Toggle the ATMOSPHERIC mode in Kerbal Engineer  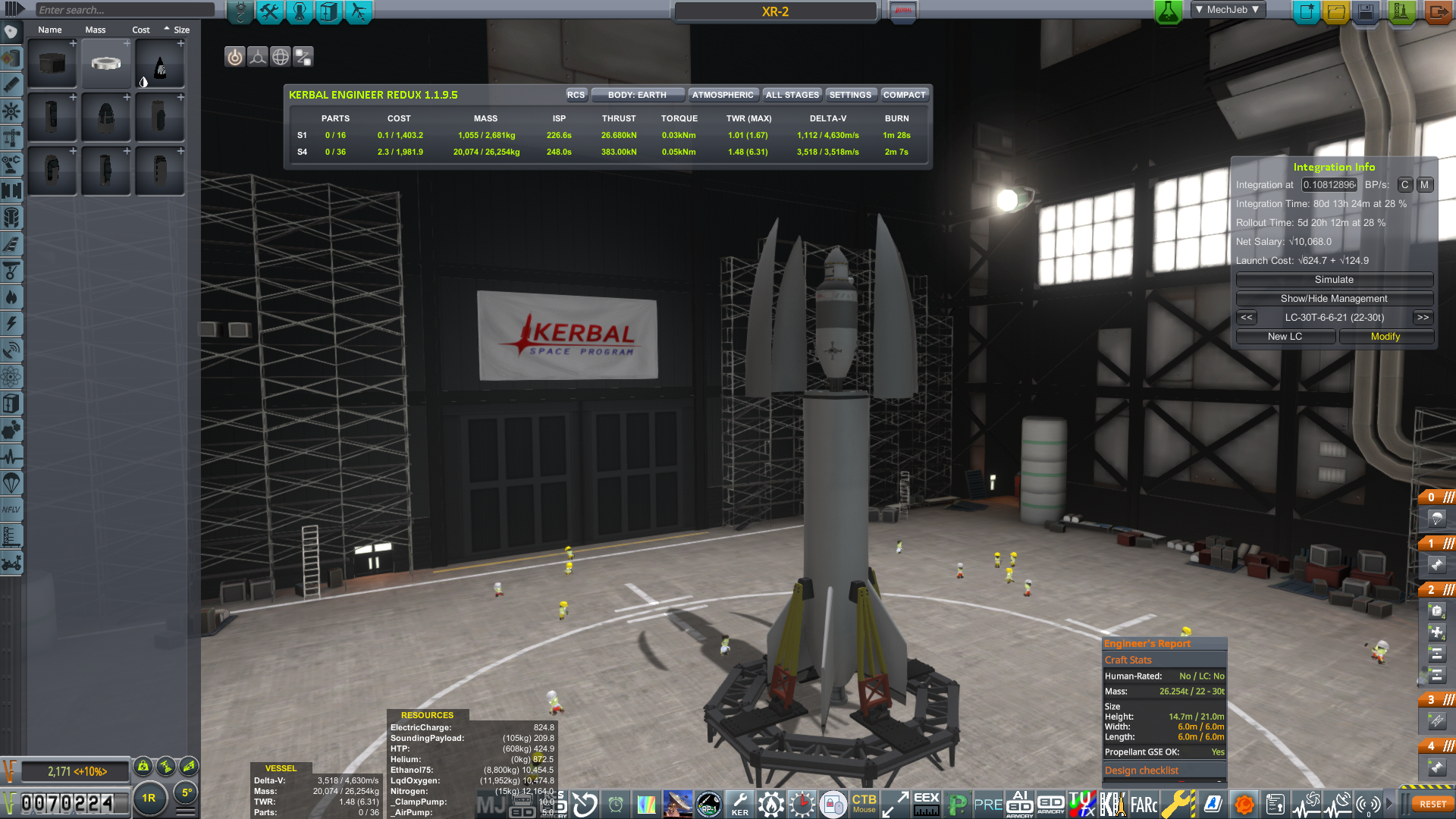click(x=722, y=95)
